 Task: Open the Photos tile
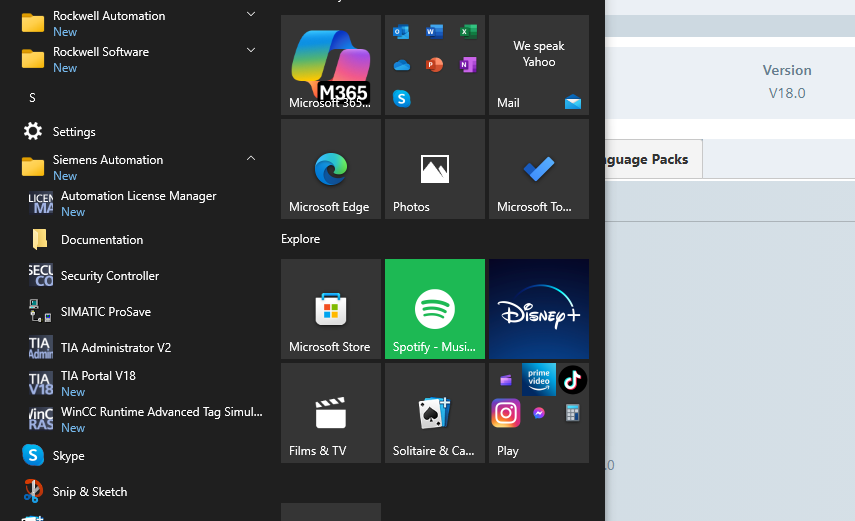435,169
